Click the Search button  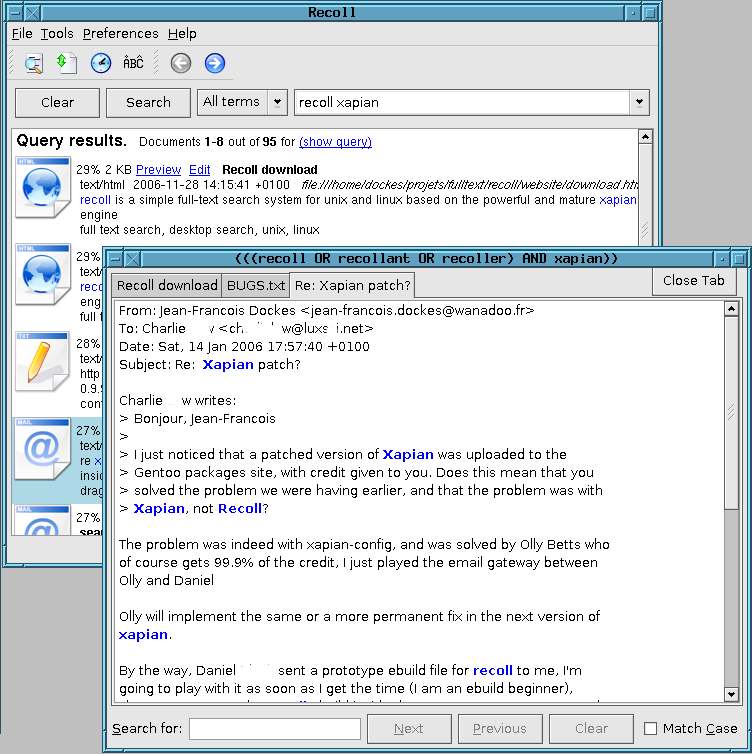click(148, 102)
